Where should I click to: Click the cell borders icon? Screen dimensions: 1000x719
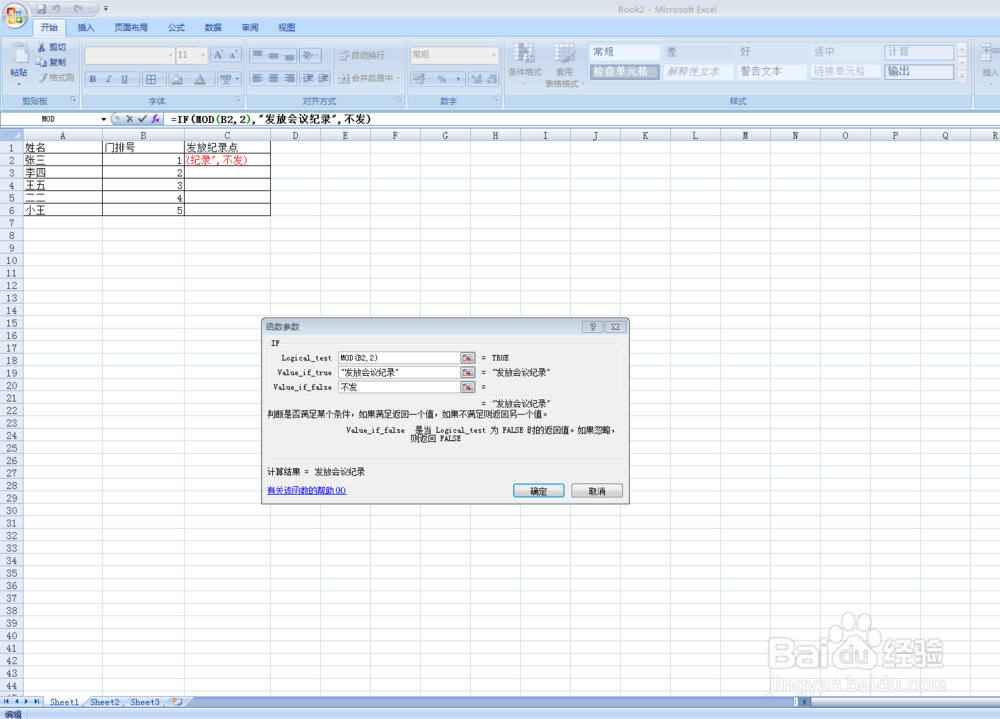pos(151,79)
